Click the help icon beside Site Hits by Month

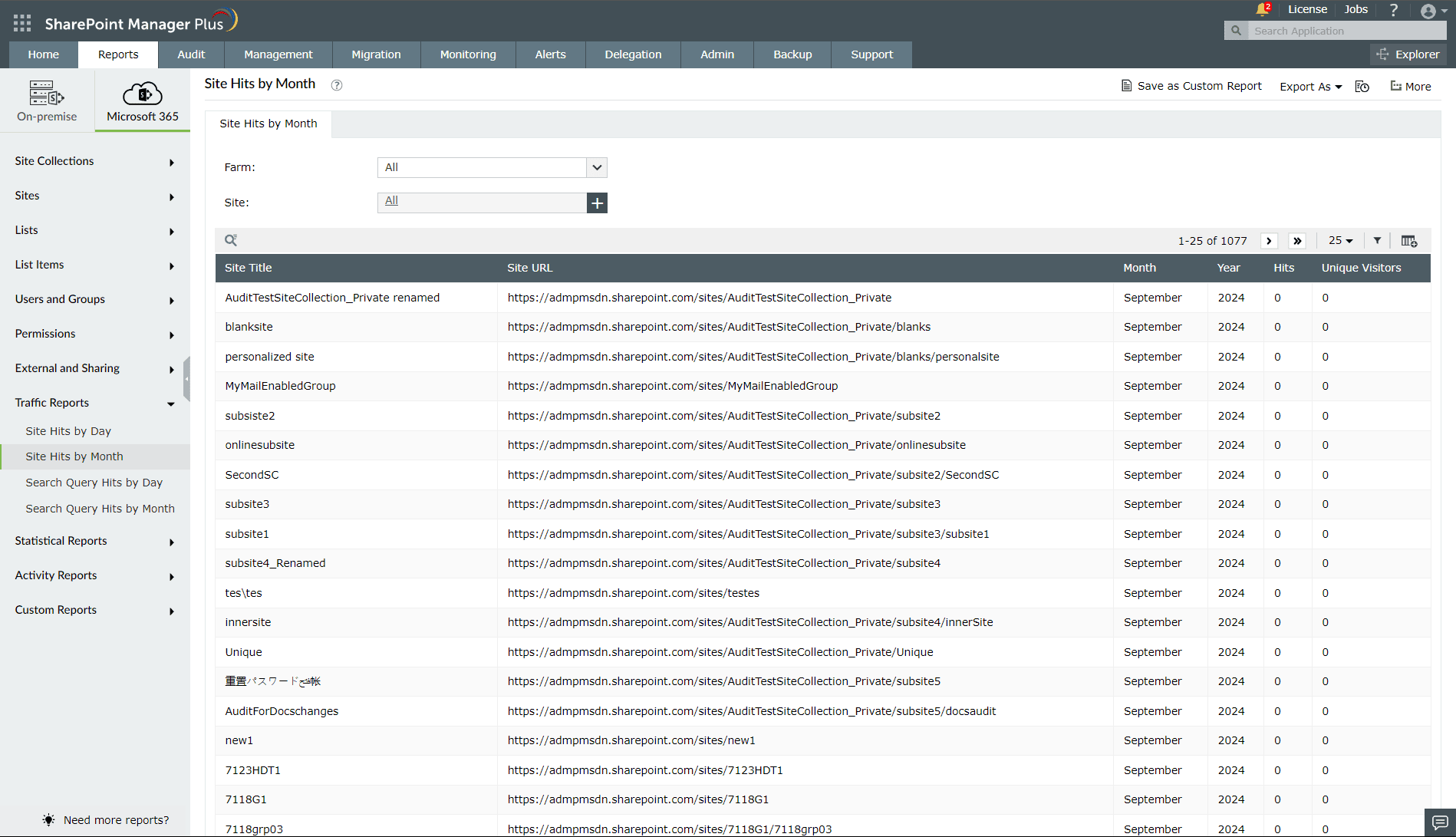(x=337, y=85)
